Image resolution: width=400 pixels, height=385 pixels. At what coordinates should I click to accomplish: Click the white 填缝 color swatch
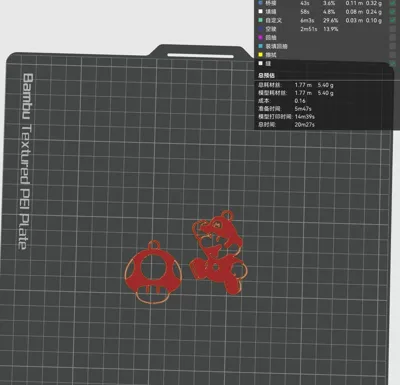point(261,12)
